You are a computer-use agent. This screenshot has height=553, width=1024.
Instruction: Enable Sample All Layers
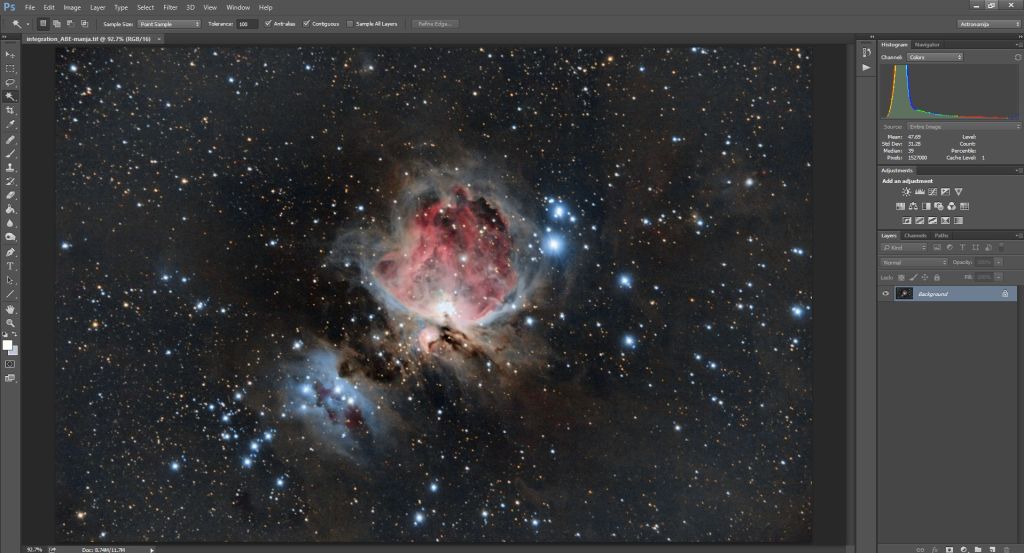tap(349, 23)
